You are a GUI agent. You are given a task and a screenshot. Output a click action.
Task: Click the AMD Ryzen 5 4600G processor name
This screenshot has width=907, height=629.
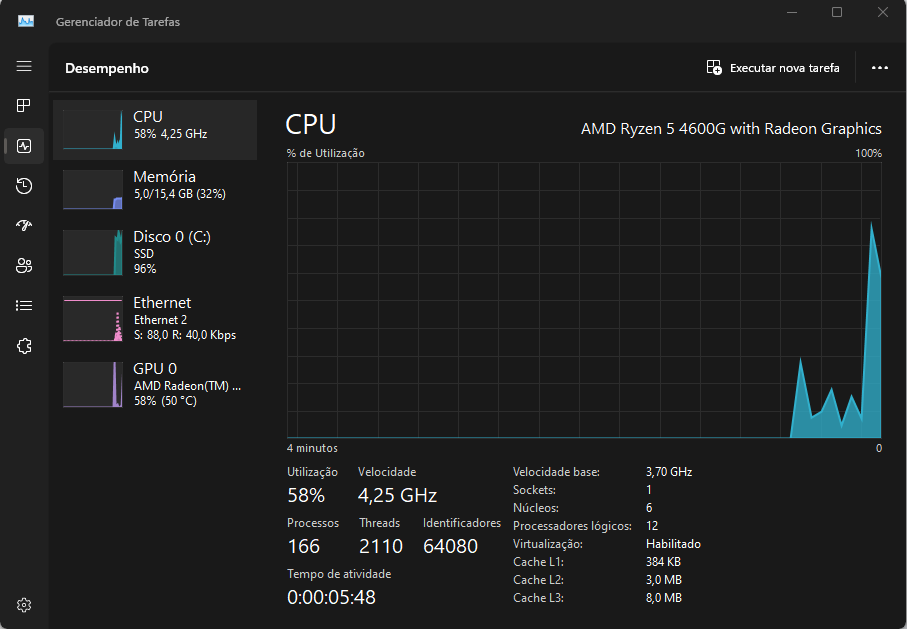click(731, 128)
